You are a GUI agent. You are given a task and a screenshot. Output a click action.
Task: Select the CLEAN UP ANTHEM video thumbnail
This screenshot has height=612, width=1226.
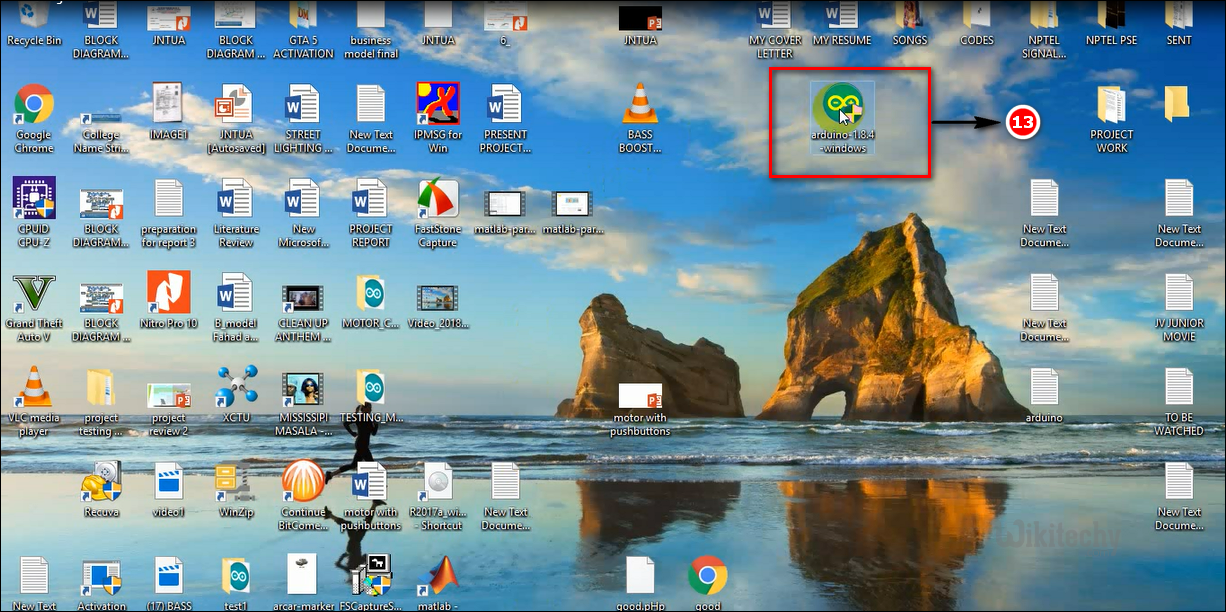pyautogui.click(x=302, y=296)
